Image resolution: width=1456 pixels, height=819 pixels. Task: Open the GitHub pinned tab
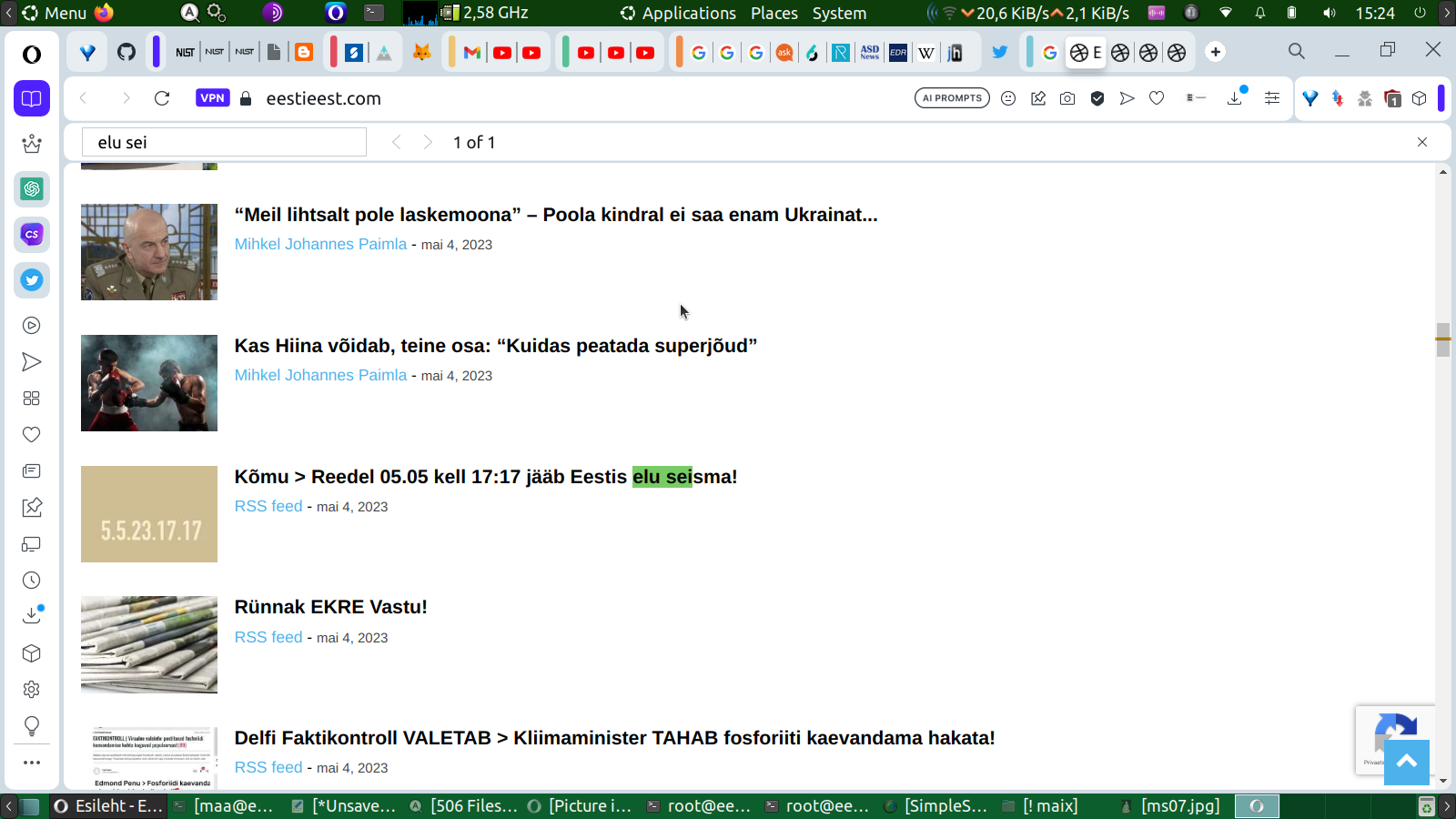click(x=126, y=53)
